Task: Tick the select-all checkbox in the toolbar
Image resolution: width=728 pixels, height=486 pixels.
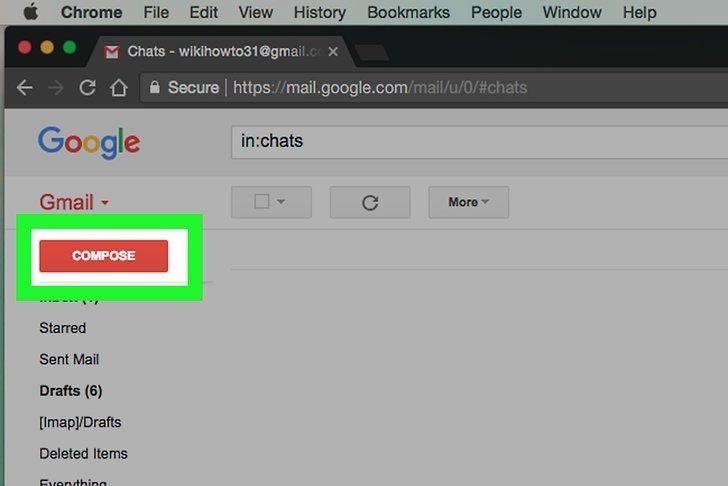Action: 262,201
